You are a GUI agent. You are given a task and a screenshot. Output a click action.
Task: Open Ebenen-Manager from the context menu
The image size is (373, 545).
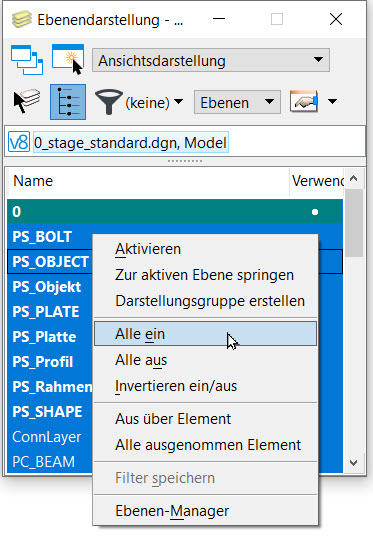(x=205, y=511)
